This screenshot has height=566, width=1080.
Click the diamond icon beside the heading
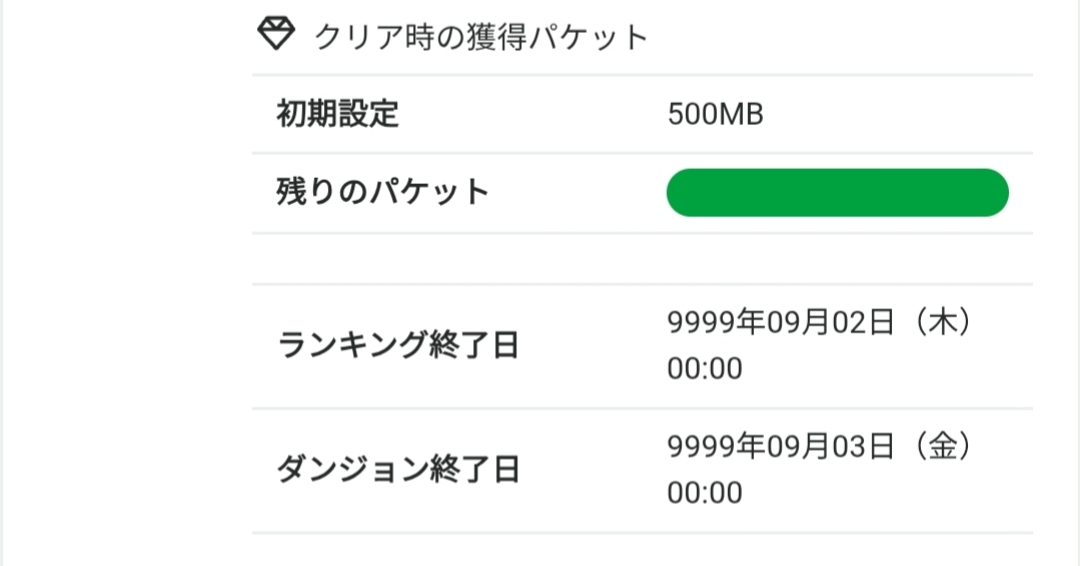pos(276,35)
